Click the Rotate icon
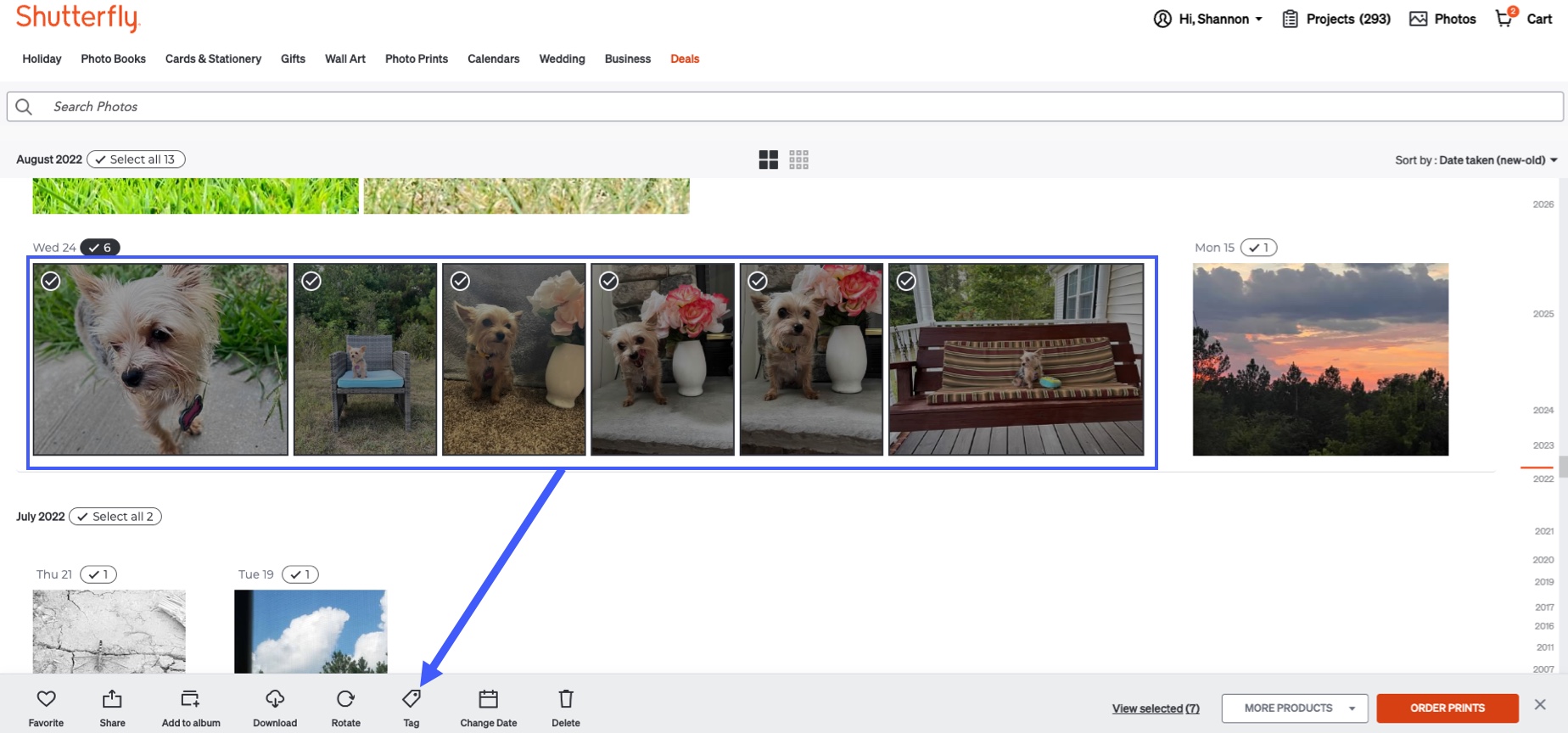 (x=345, y=698)
